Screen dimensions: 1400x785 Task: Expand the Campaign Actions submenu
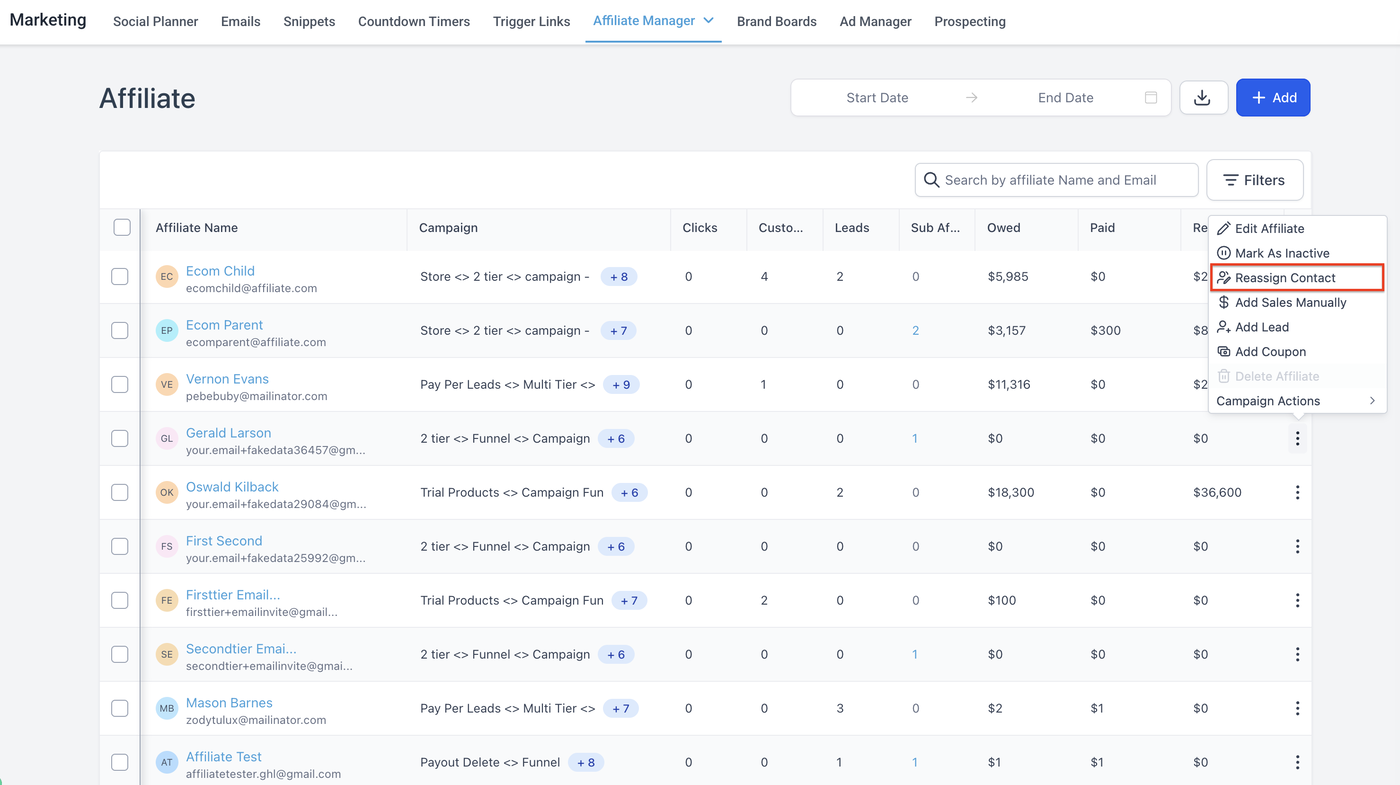click(x=1296, y=401)
